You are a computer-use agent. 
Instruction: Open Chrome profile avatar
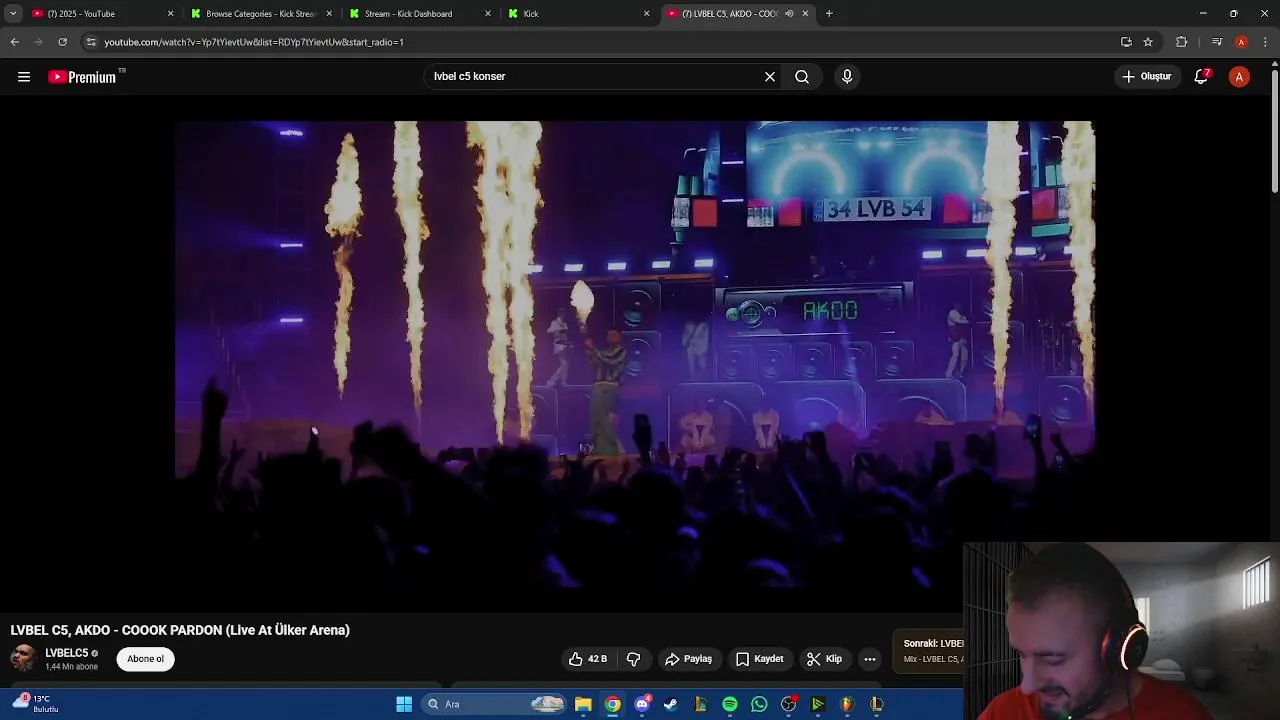click(1241, 42)
